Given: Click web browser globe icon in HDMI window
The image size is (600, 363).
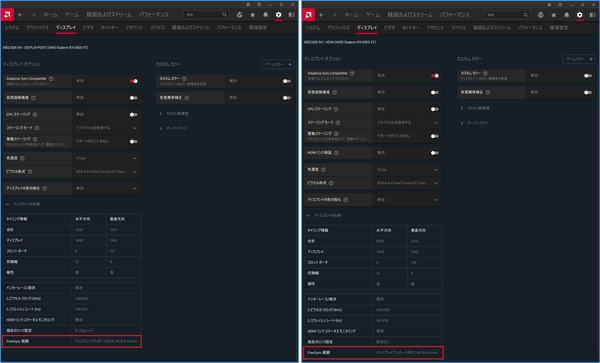Looking at the screenshot, I should tap(541, 15).
